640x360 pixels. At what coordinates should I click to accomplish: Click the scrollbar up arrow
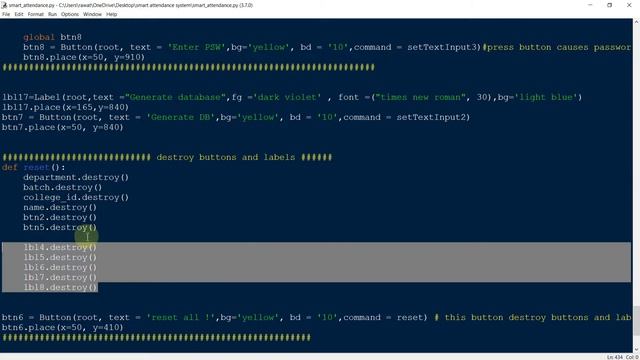[636, 22]
